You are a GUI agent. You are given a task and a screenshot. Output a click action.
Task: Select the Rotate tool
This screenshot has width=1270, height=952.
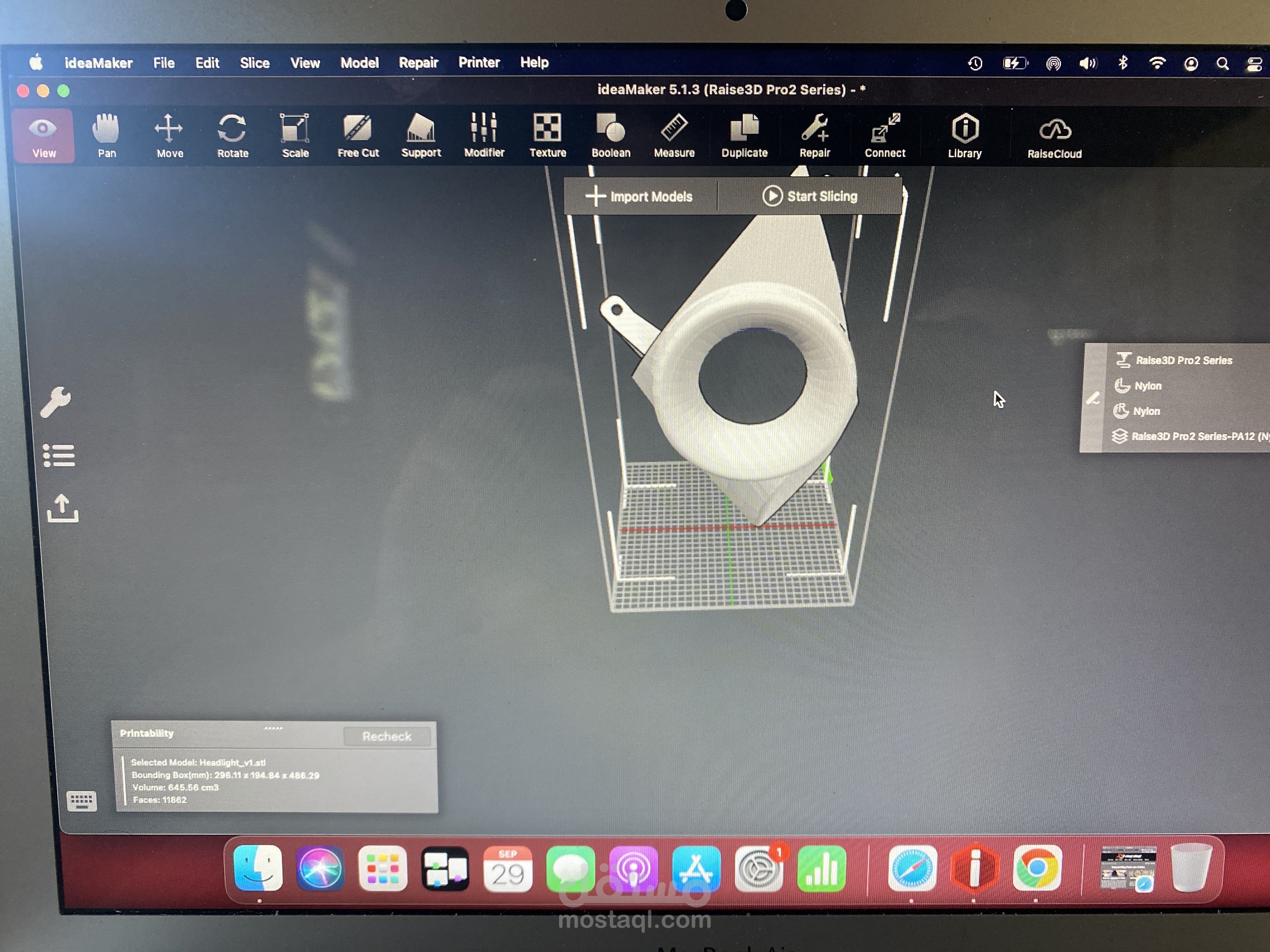[232, 136]
